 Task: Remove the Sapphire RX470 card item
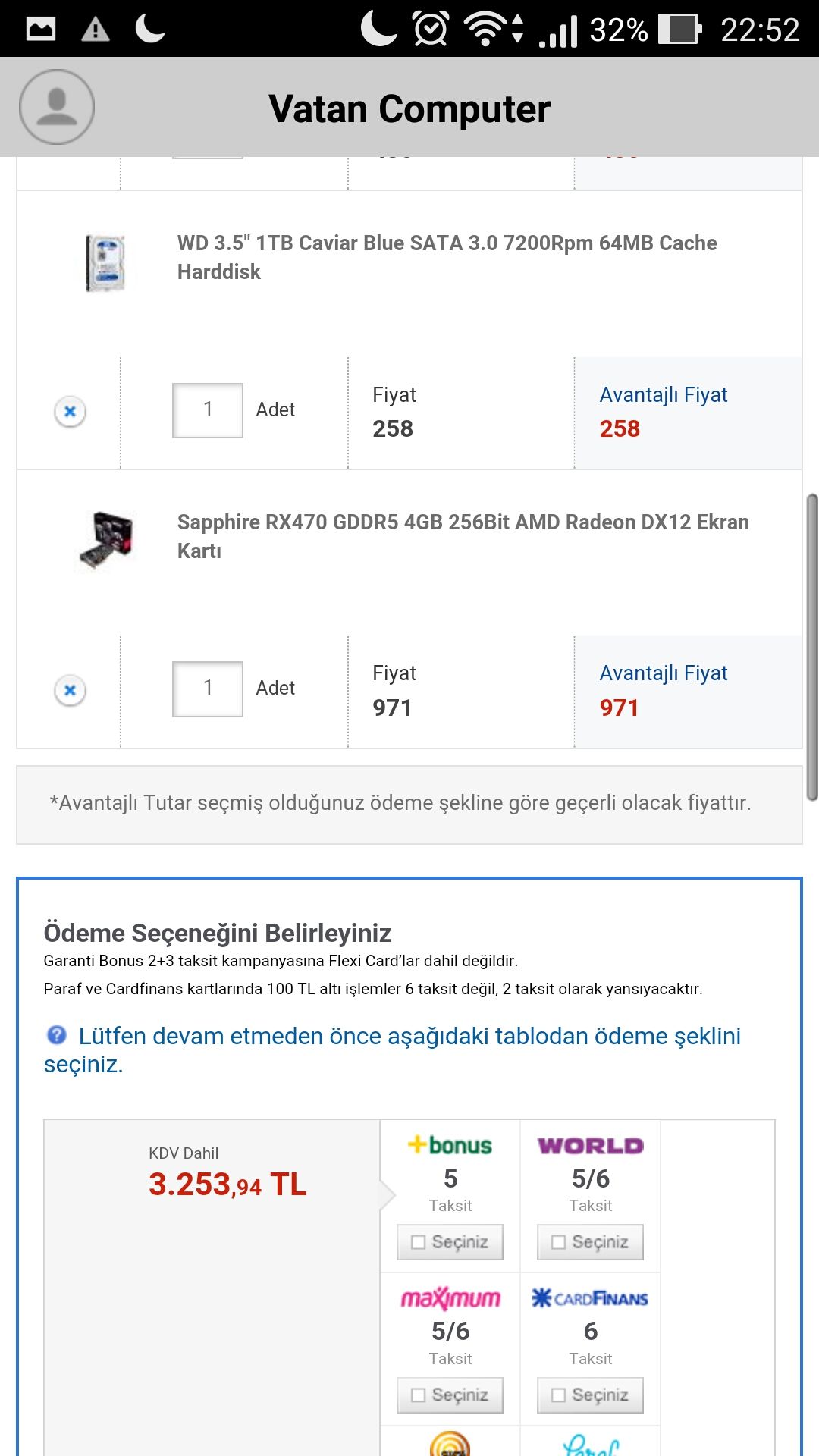[70, 691]
